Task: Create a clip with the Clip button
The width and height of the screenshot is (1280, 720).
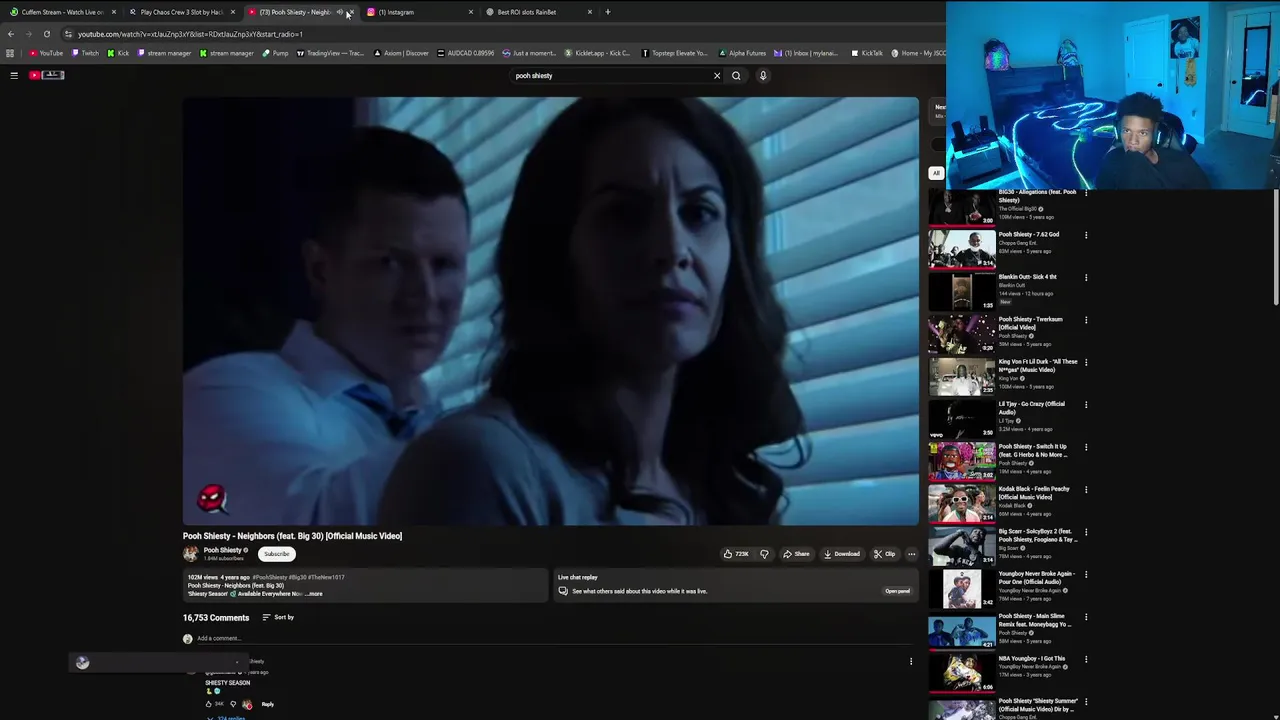Action: (x=884, y=554)
